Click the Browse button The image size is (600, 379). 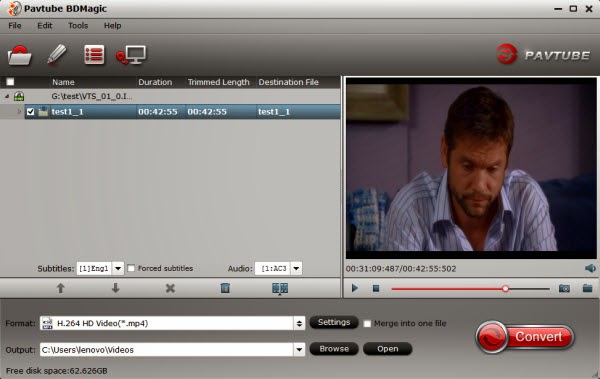tap(334, 349)
